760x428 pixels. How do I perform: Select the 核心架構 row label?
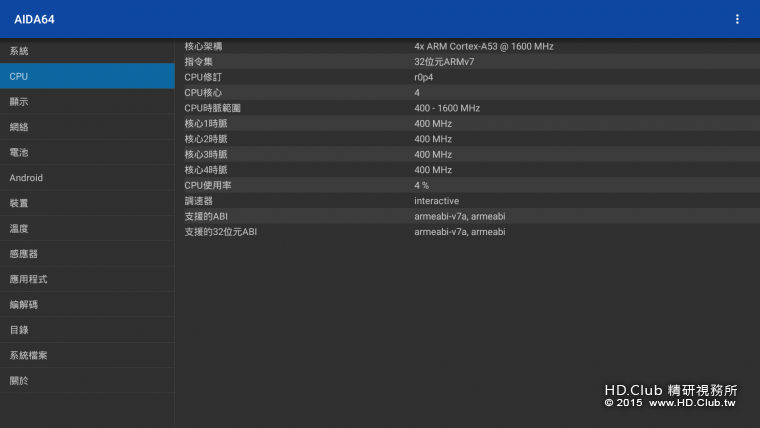203,47
